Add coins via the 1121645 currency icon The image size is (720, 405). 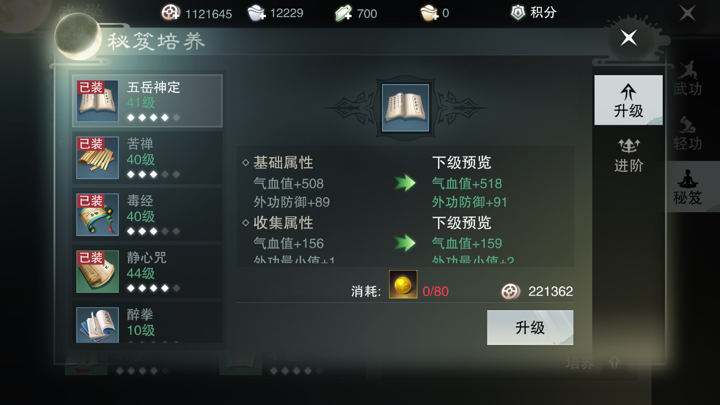pos(171,13)
